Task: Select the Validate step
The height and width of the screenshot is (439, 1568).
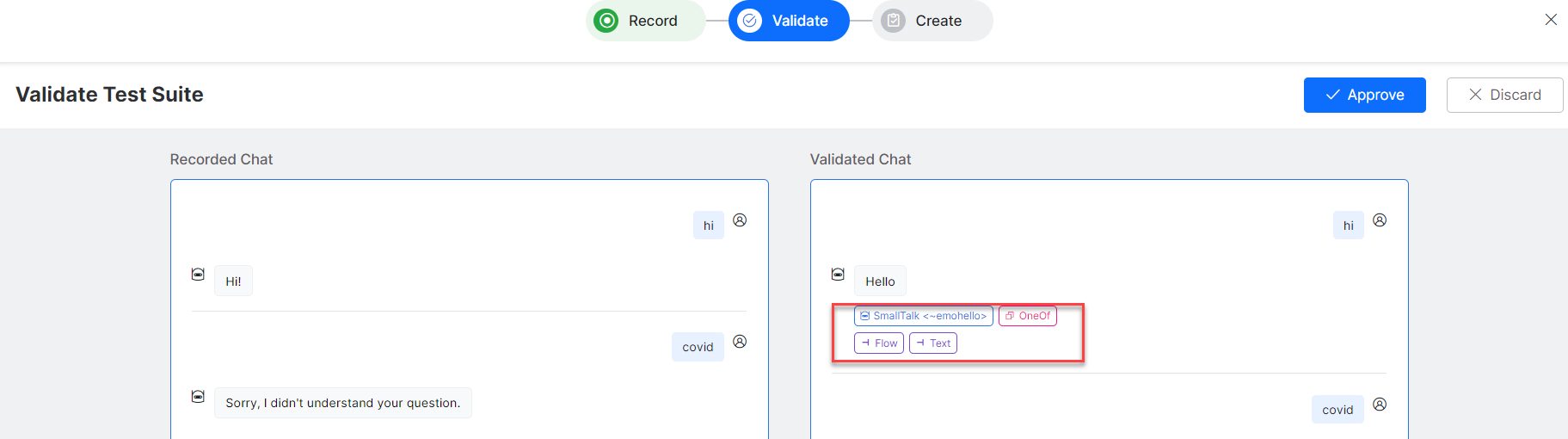Action: (788, 21)
